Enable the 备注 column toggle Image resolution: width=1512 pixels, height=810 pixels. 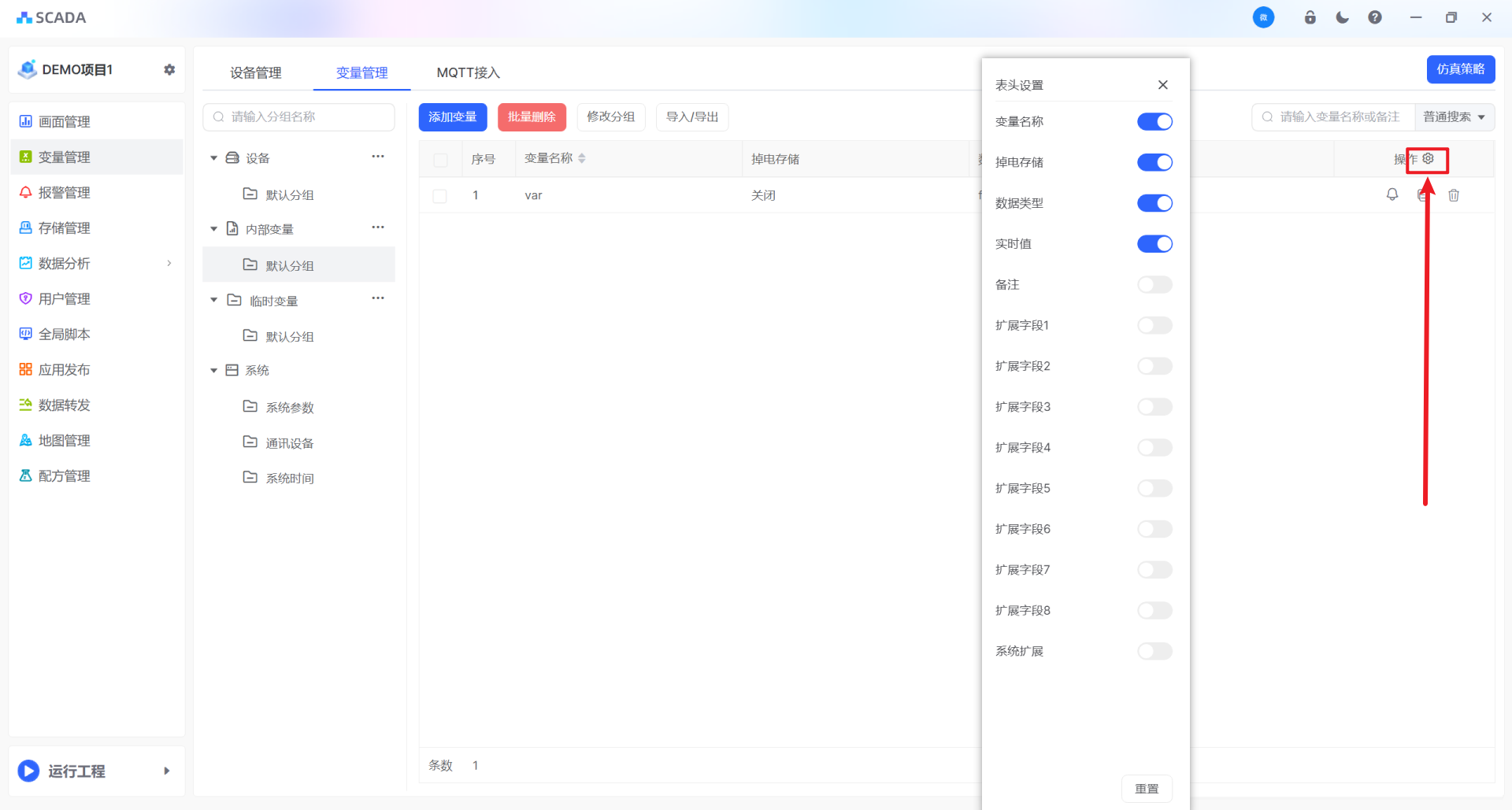1154,285
